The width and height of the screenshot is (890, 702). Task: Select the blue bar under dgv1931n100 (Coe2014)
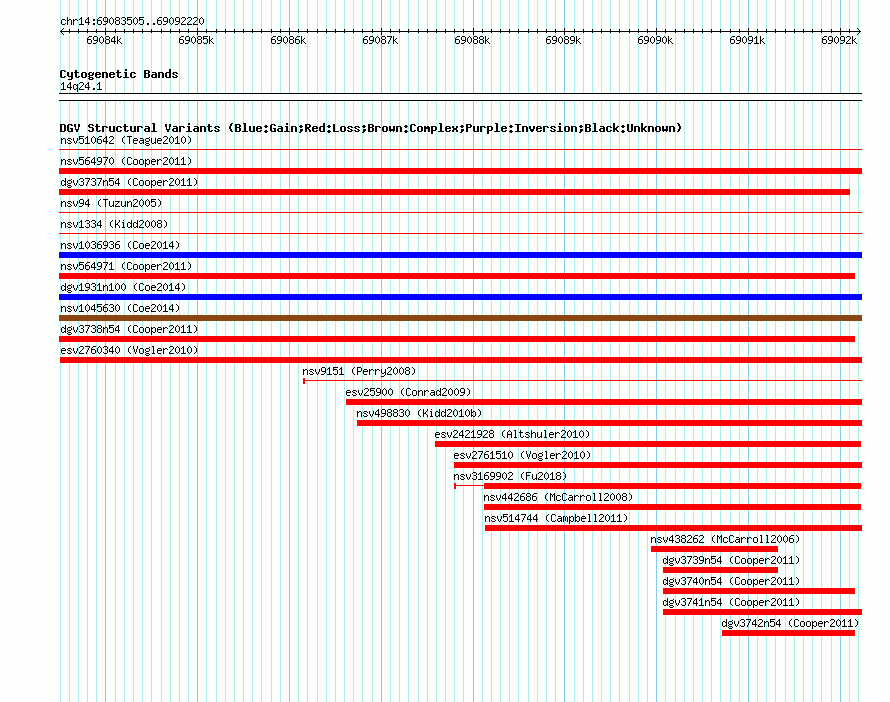tap(460, 297)
